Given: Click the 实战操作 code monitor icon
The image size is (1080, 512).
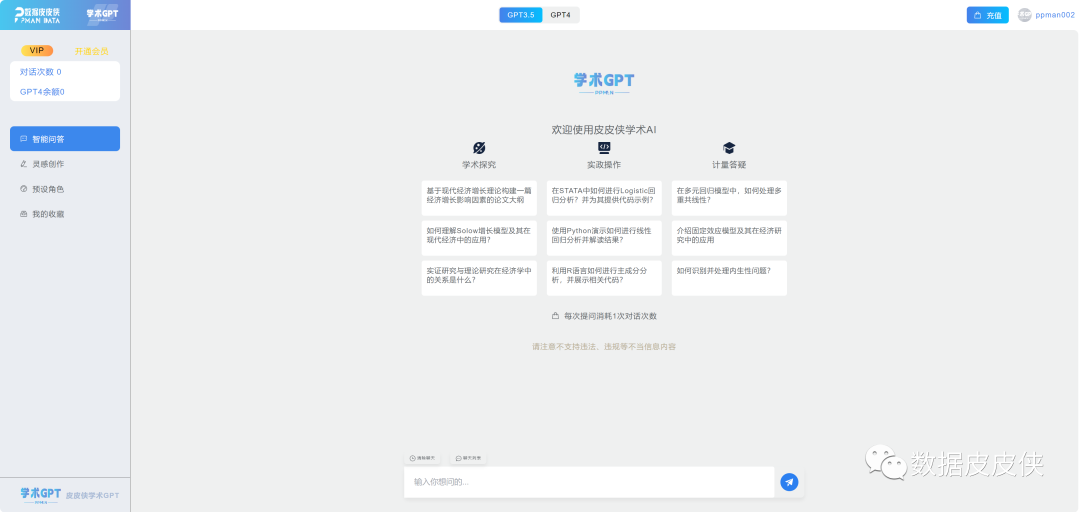Looking at the screenshot, I should (x=604, y=147).
